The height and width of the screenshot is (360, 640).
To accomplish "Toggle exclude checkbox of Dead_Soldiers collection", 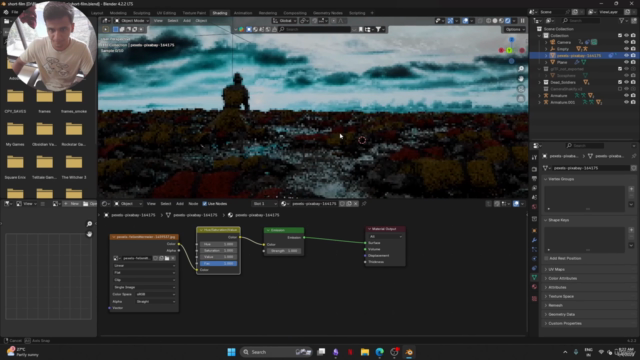I will point(620,82).
